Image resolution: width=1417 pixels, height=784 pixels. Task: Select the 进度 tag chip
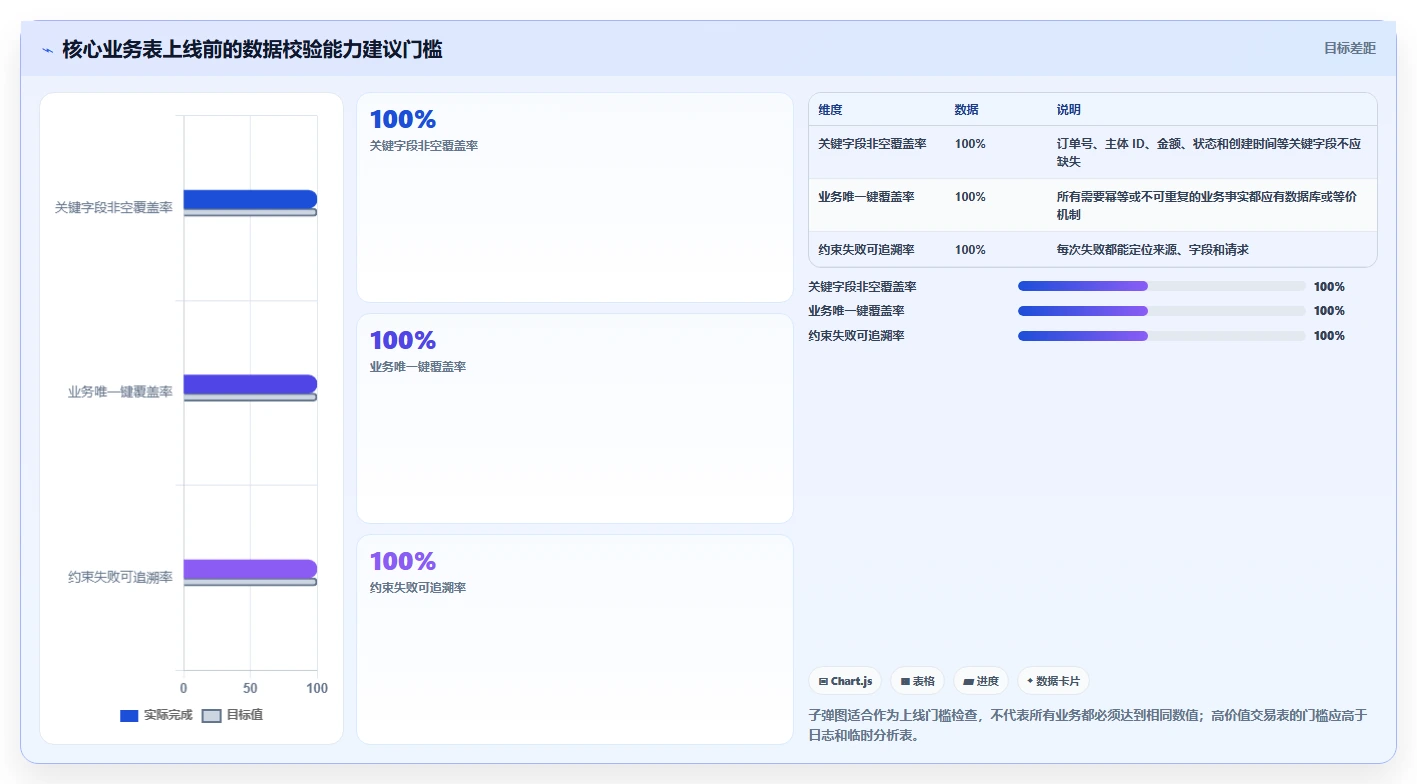[x=981, y=681]
